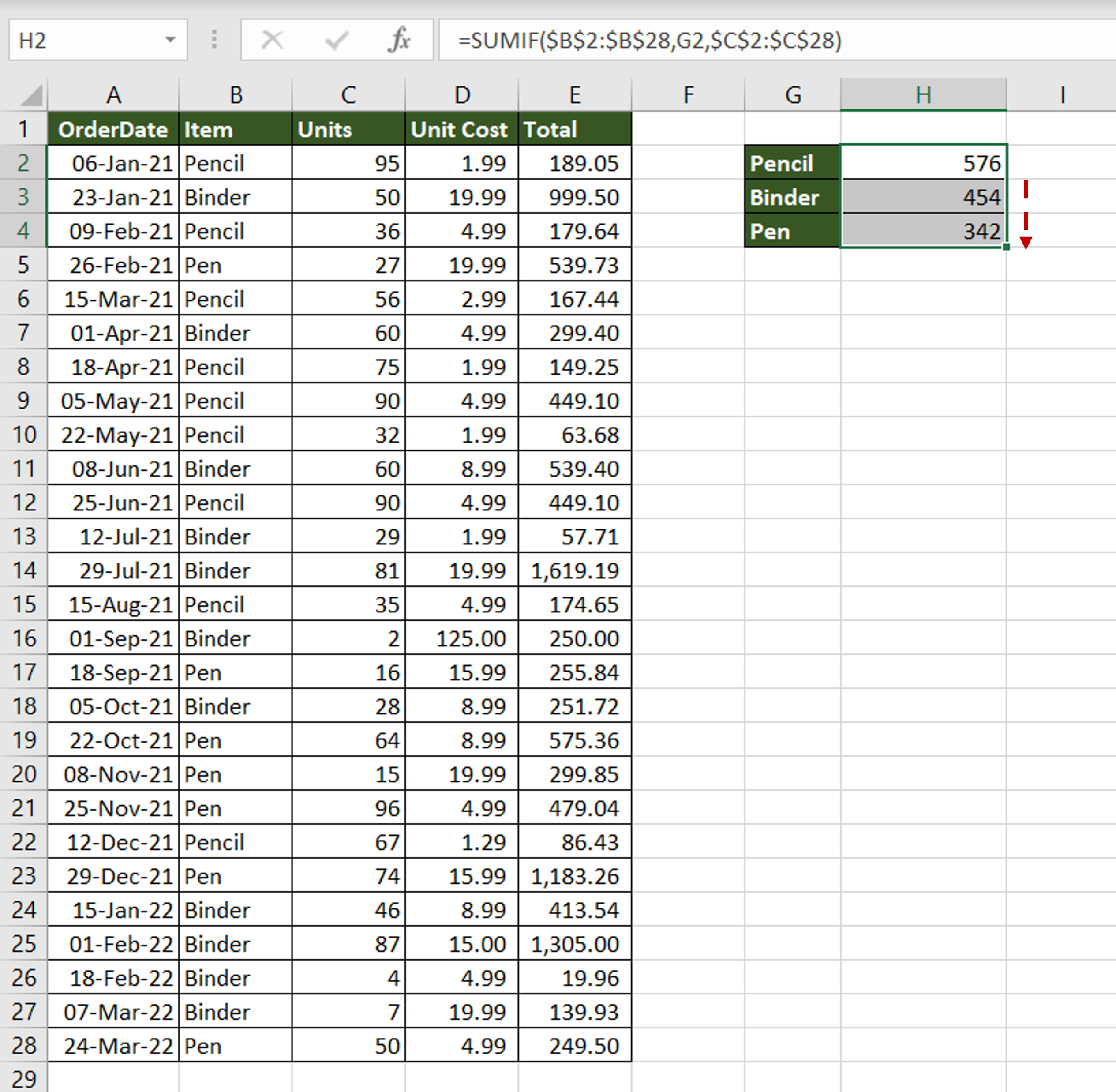This screenshot has width=1116, height=1092.
Task: Select column H header
Action: coord(923,94)
